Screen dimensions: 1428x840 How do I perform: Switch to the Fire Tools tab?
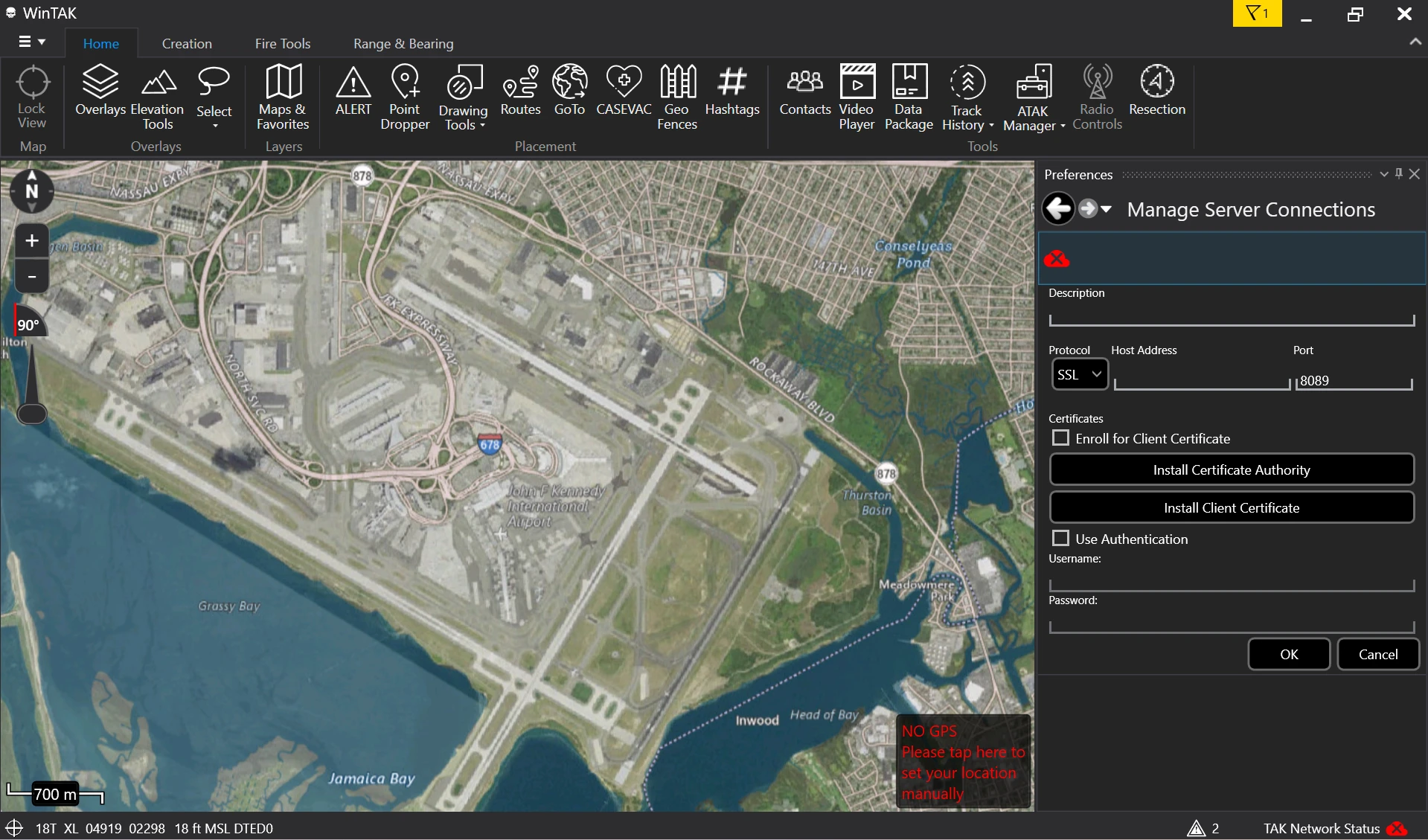(283, 44)
